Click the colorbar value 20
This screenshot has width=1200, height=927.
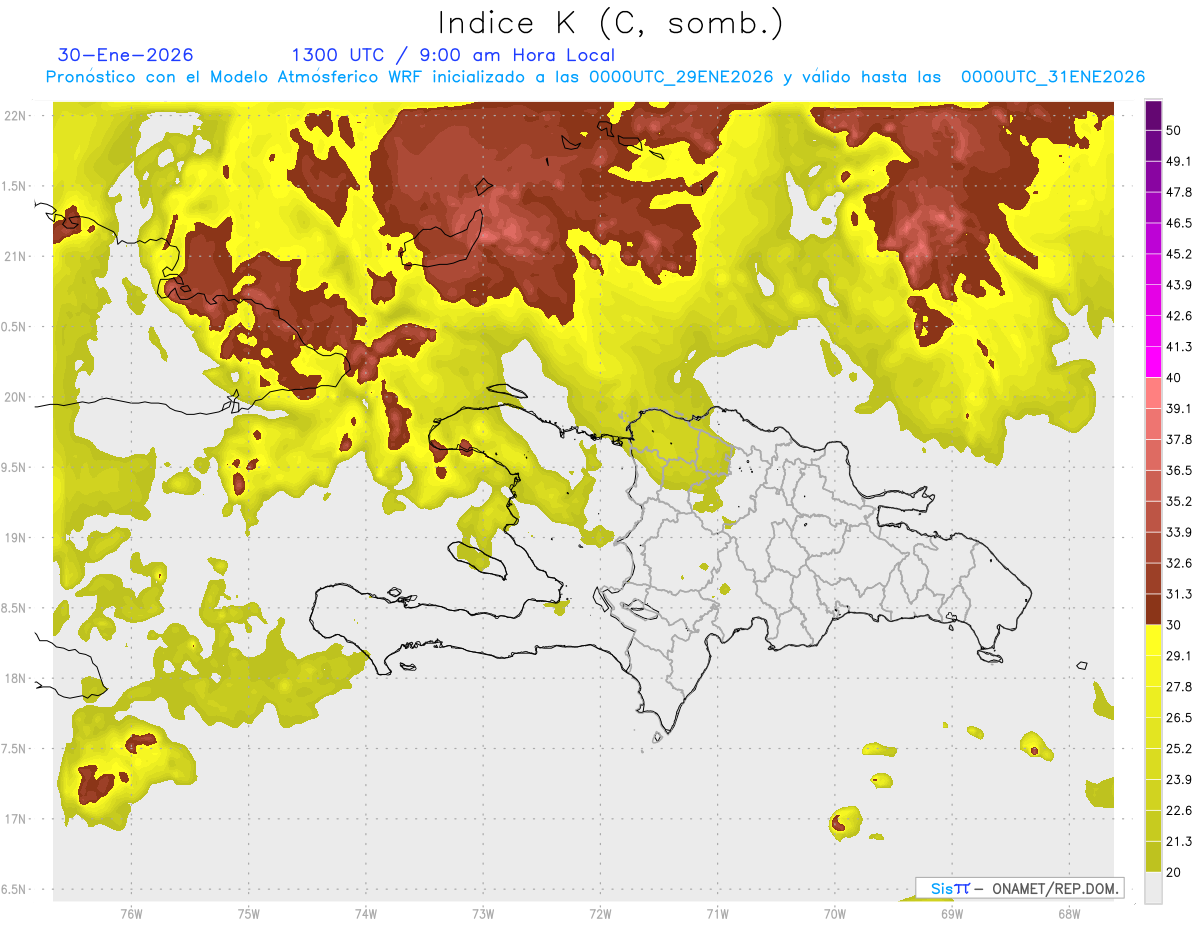[1174, 873]
